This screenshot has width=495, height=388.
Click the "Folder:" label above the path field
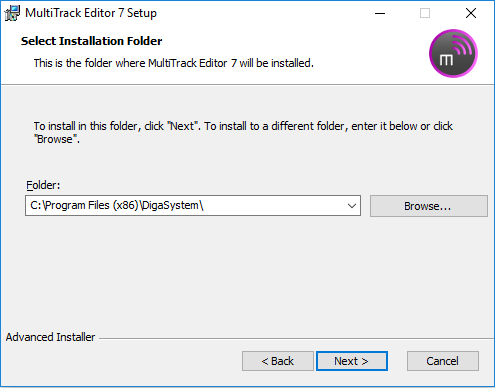coord(43,185)
